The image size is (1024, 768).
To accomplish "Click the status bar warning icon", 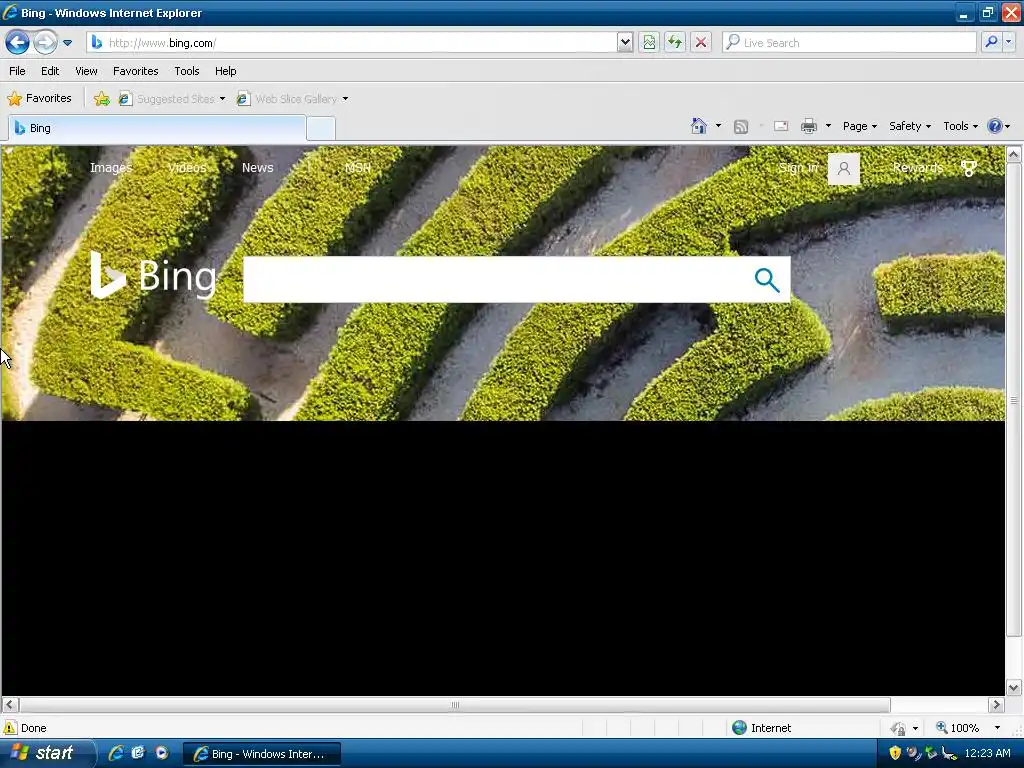I will click(x=10, y=728).
